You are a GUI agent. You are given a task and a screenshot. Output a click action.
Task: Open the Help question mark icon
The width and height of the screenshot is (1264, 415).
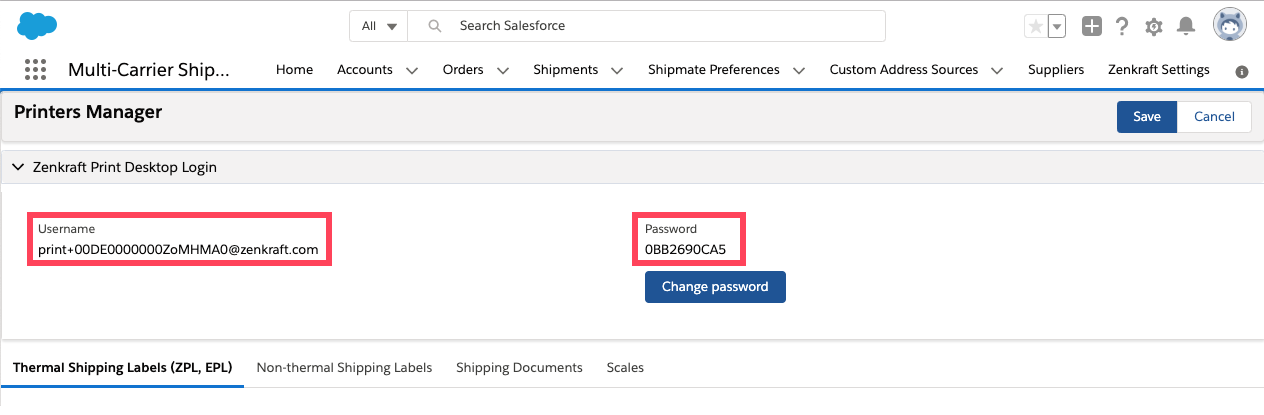pyautogui.click(x=1122, y=26)
